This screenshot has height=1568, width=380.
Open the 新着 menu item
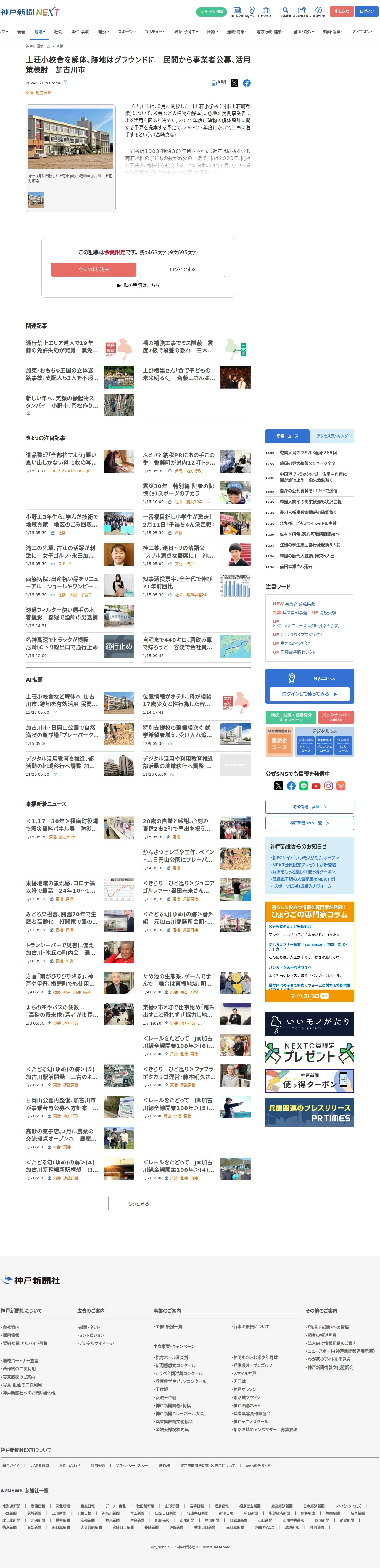coord(21,32)
